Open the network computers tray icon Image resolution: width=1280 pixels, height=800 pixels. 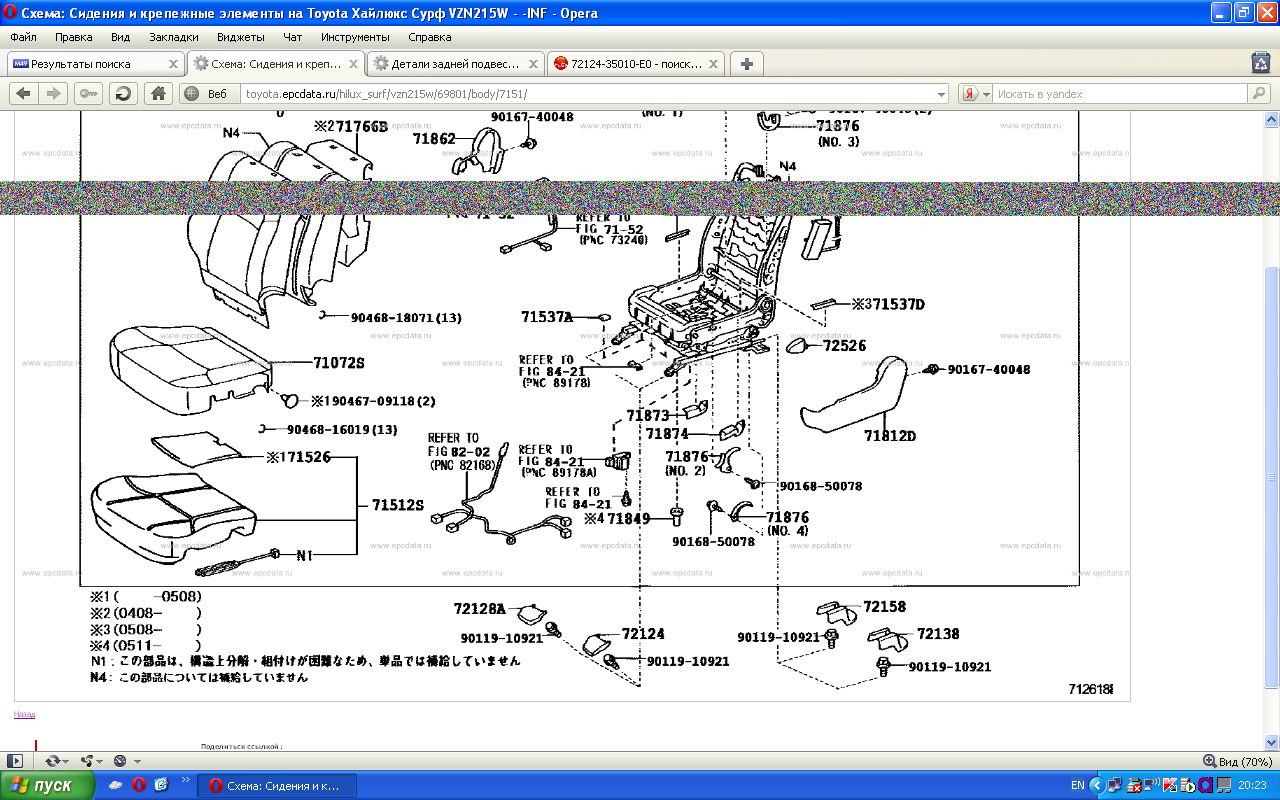(x=1114, y=785)
